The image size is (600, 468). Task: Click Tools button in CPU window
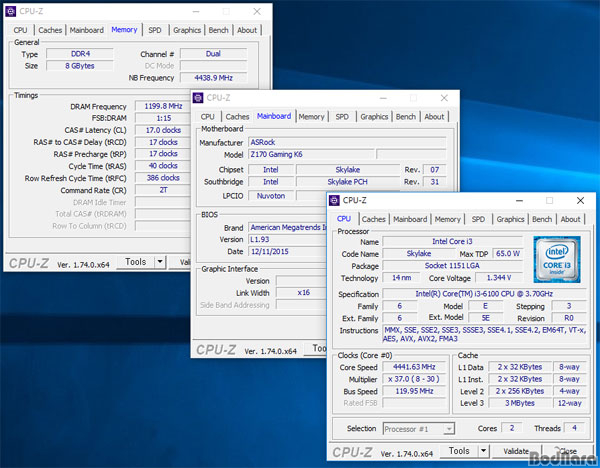tap(459, 451)
